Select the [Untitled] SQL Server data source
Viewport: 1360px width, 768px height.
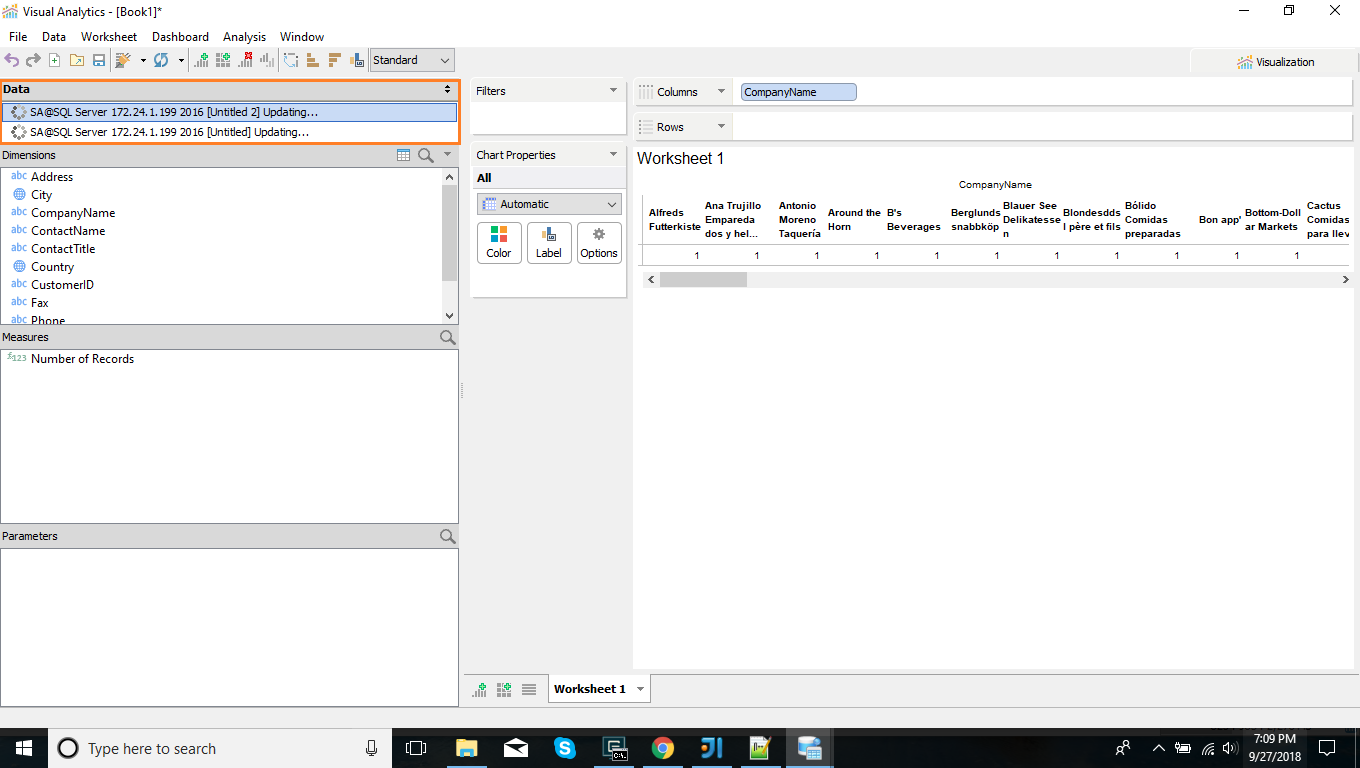click(x=229, y=132)
